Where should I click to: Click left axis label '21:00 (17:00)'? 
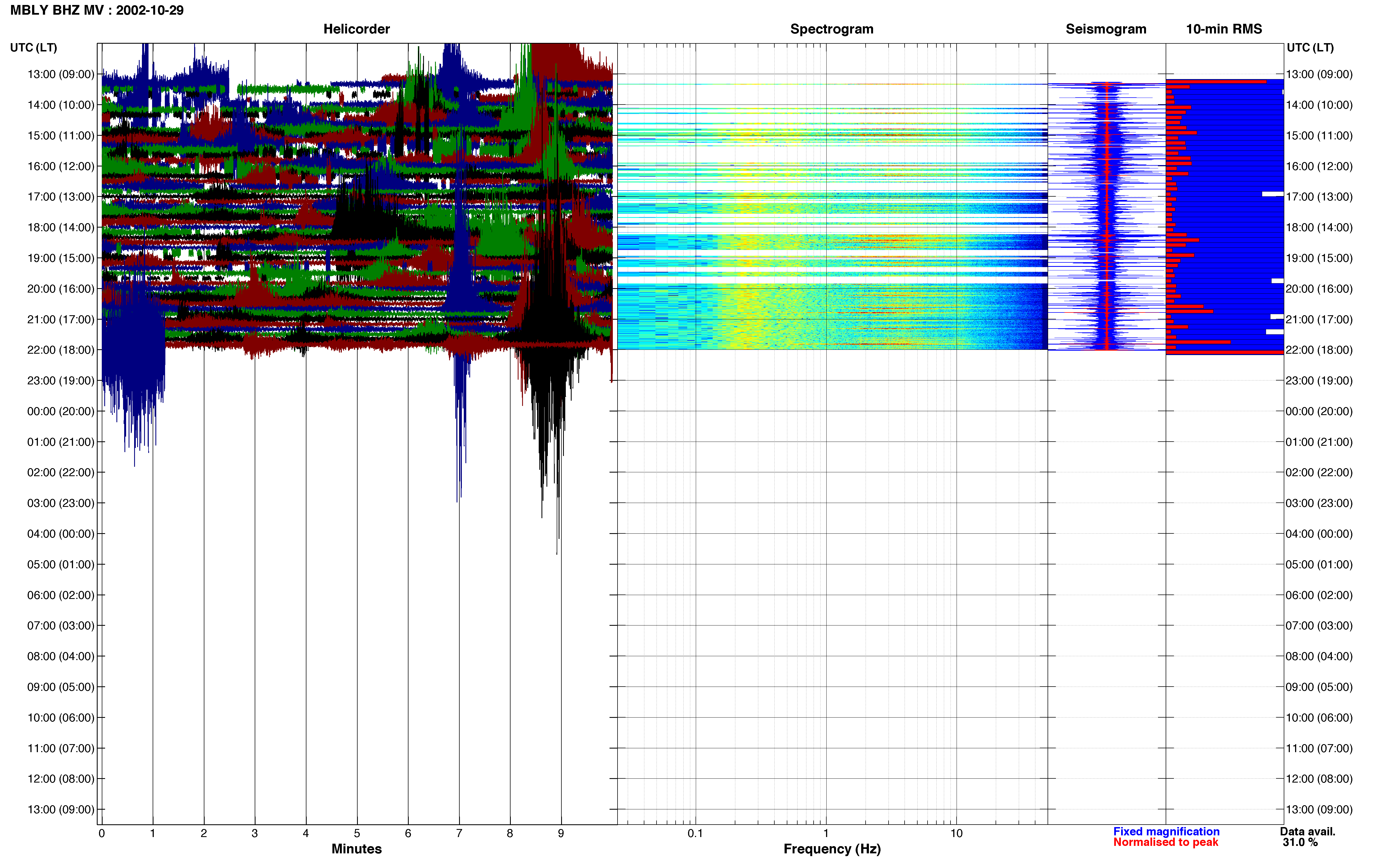click(61, 319)
